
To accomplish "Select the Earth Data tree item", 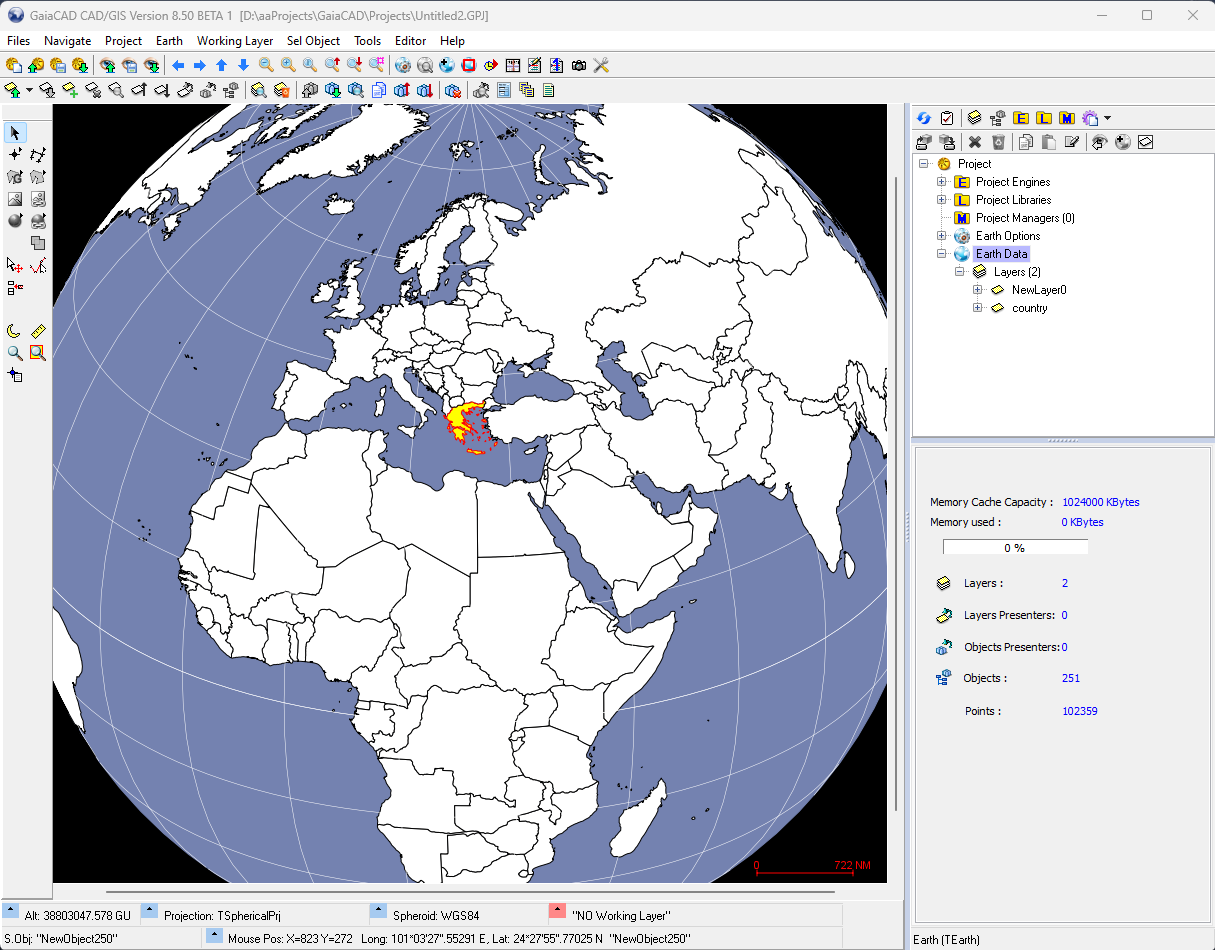I will tap(1001, 254).
